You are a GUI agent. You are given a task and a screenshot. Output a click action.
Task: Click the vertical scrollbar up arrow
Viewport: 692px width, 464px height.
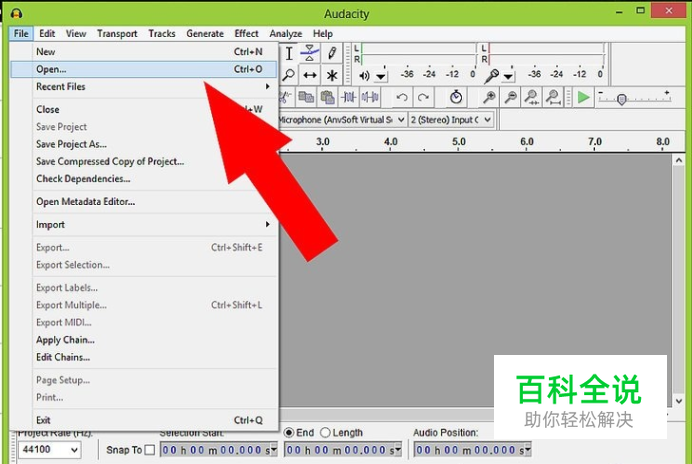tap(679, 161)
